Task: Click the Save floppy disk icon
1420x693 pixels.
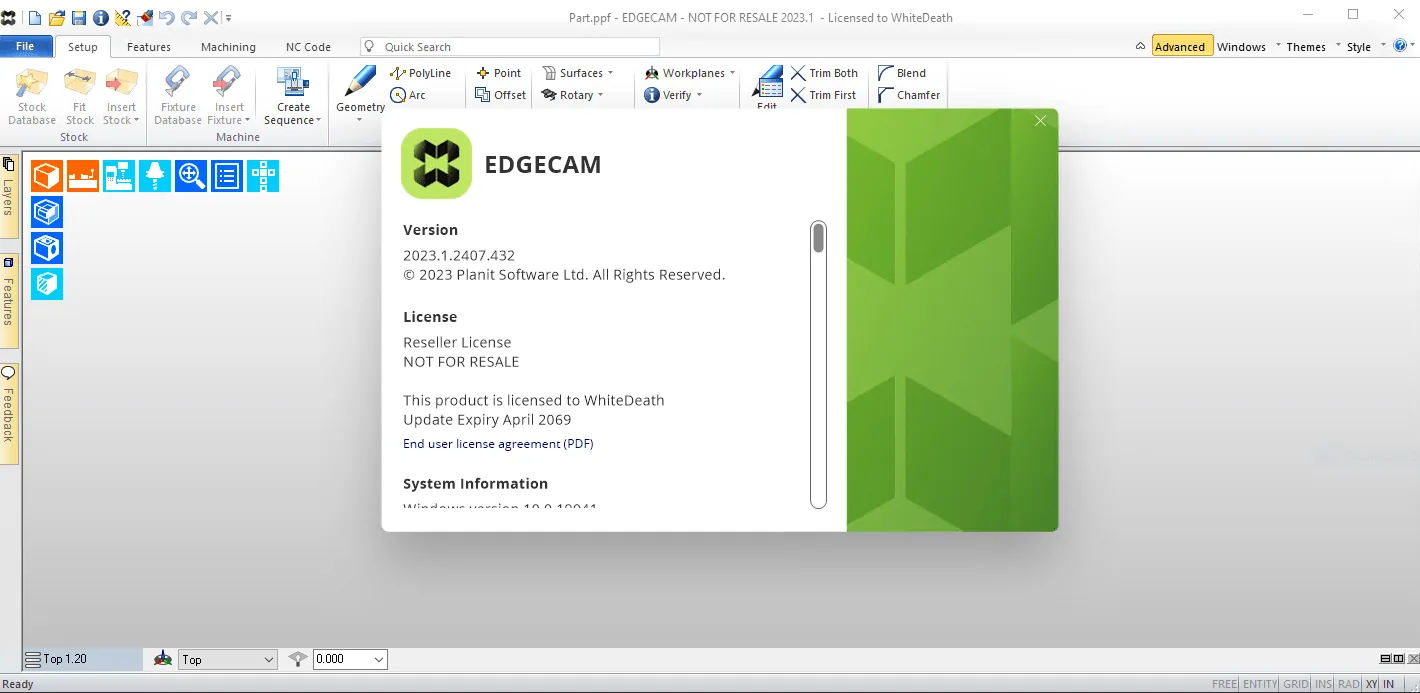Action: (x=79, y=17)
